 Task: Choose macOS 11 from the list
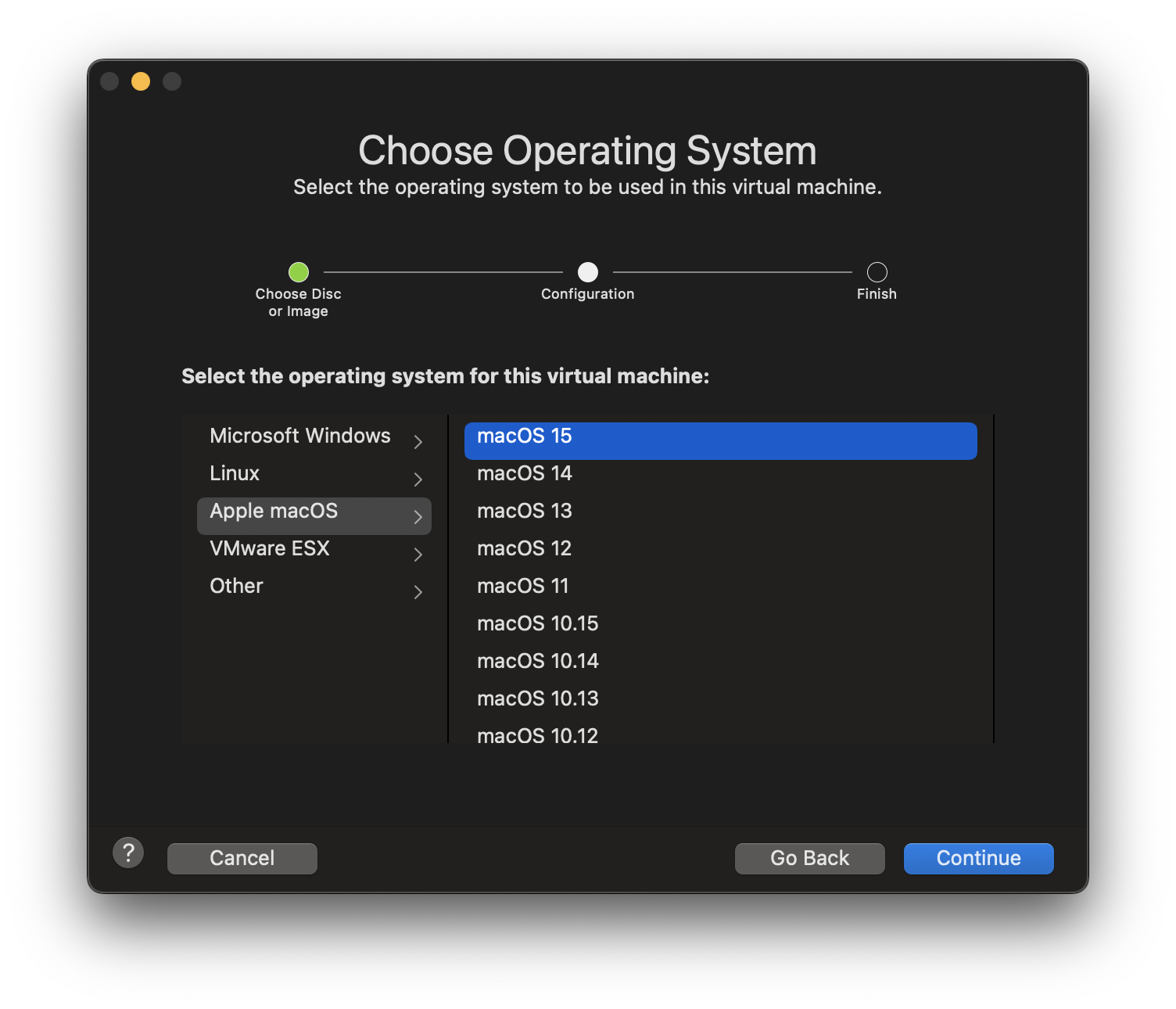click(721, 591)
